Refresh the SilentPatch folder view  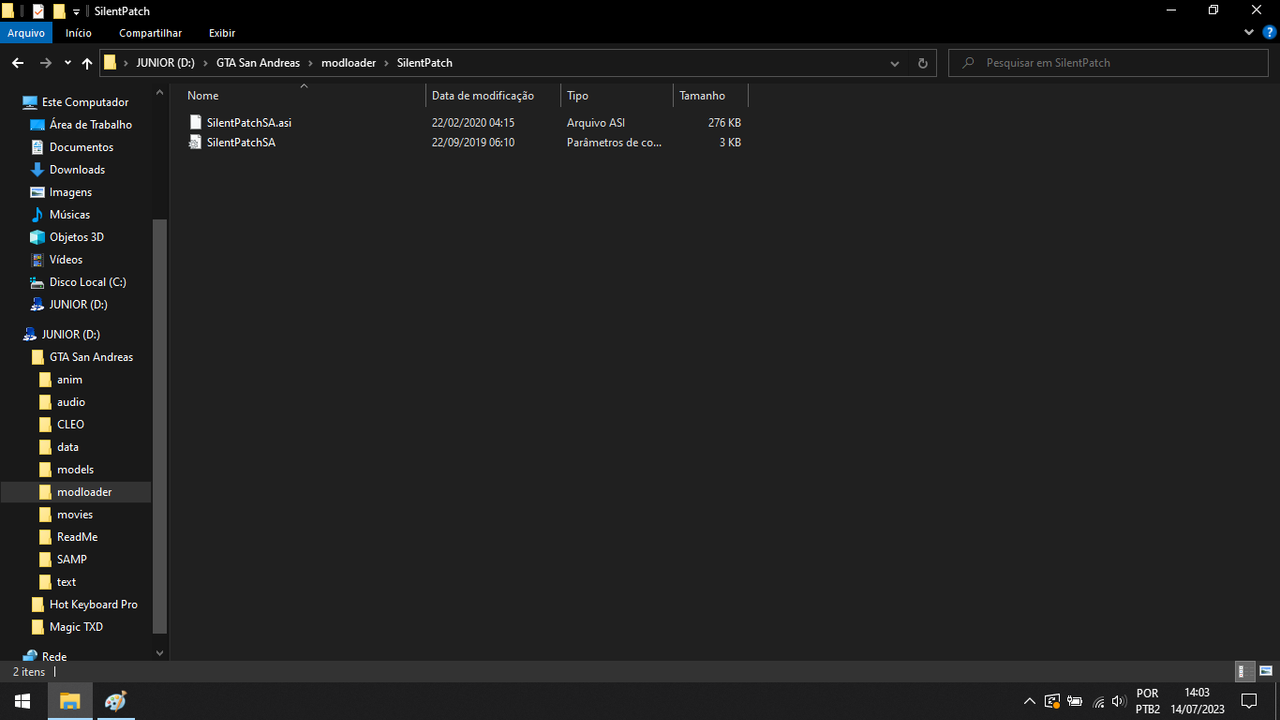[x=922, y=62]
